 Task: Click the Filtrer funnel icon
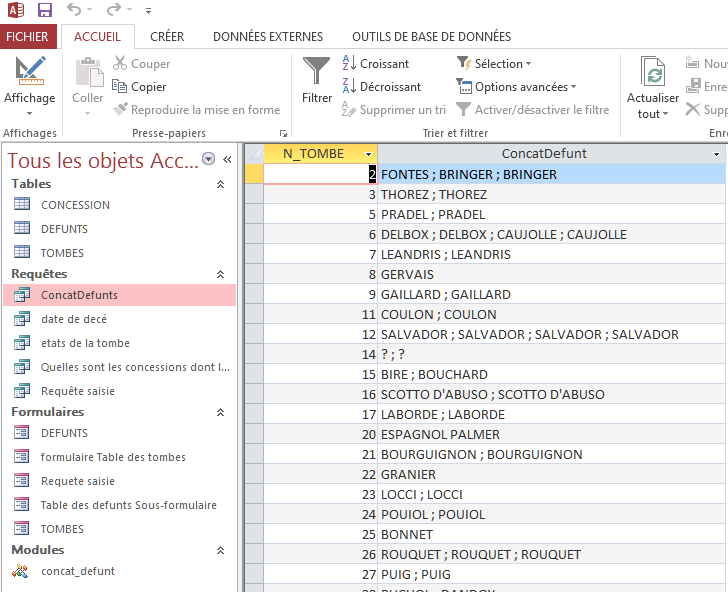tap(316, 71)
